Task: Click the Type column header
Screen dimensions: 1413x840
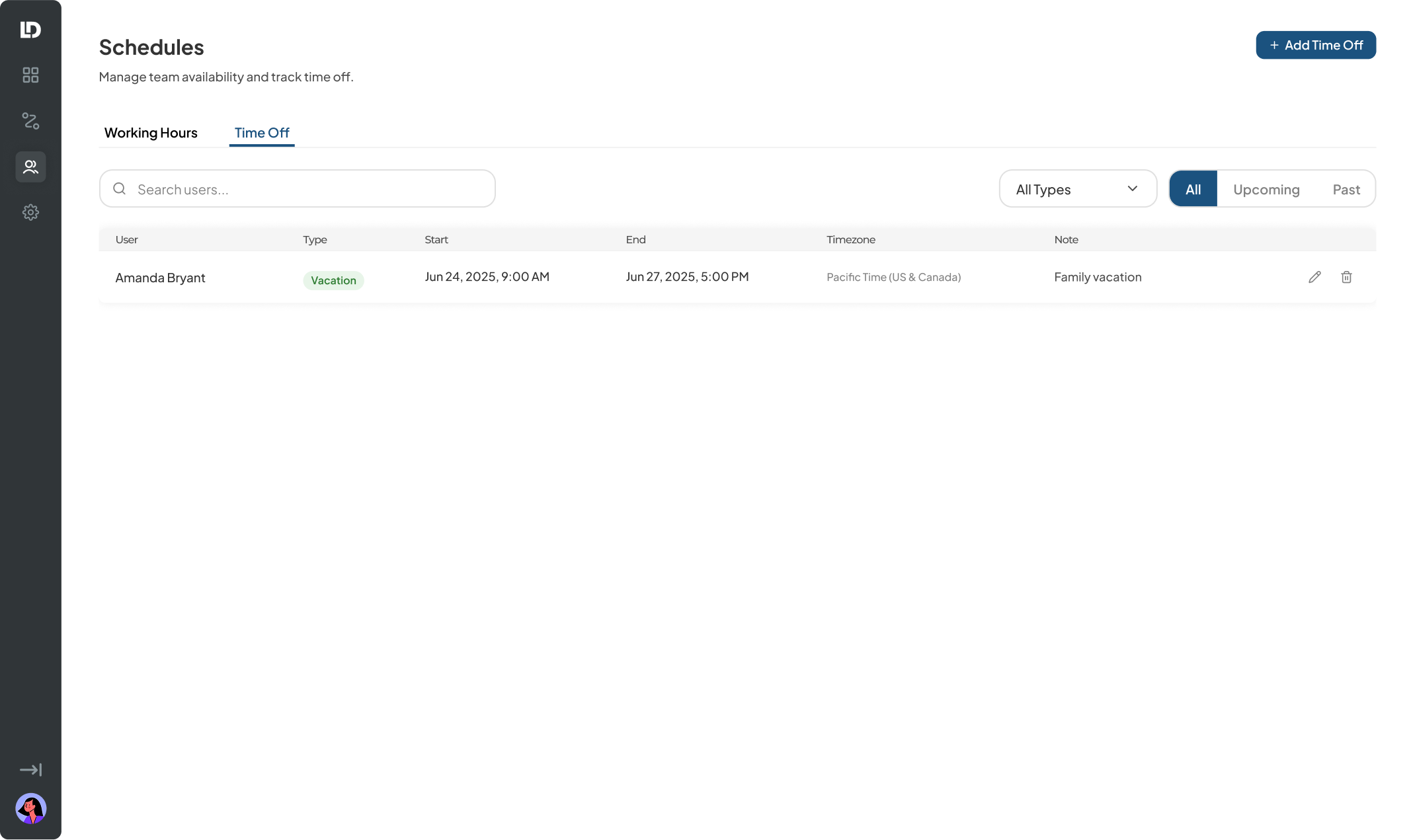Action: tap(315, 239)
